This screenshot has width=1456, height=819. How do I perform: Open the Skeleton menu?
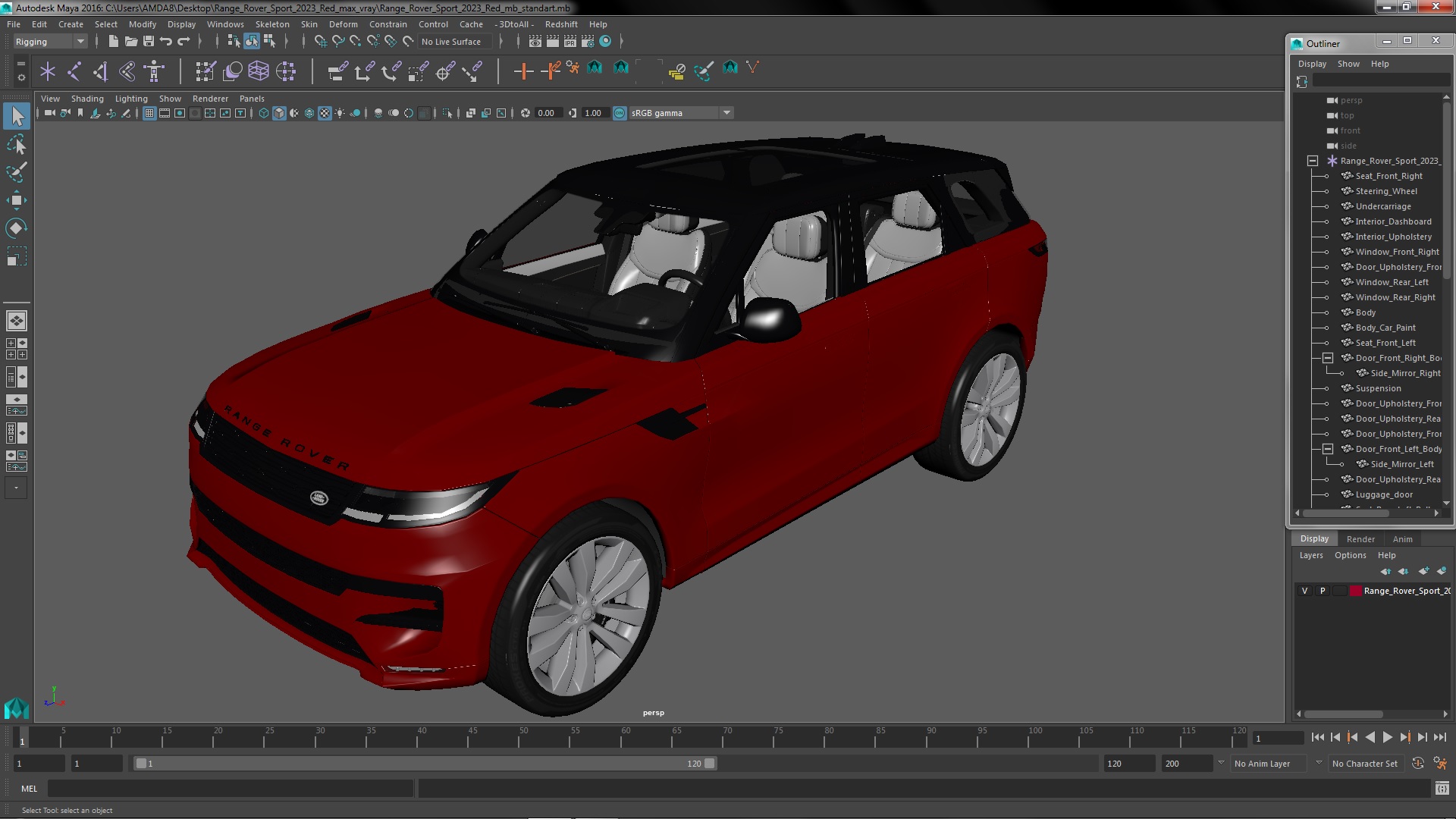pyautogui.click(x=272, y=24)
